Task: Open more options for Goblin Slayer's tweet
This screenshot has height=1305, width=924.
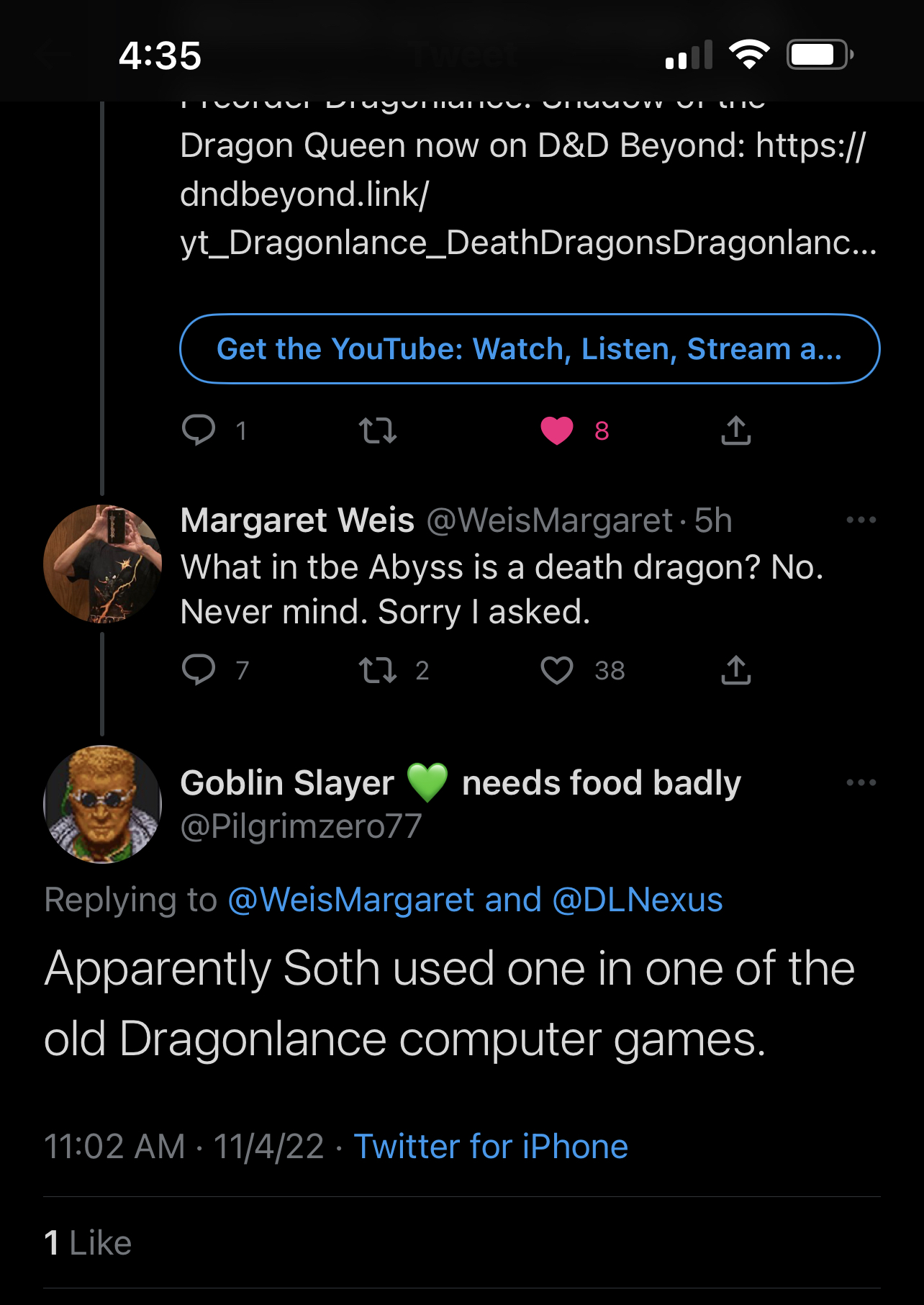Action: (861, 782)
